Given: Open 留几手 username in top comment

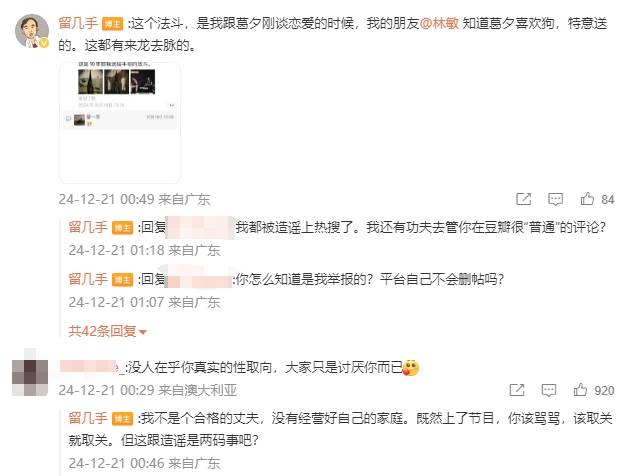Looking at the screenshot, I should click(78, 23).
